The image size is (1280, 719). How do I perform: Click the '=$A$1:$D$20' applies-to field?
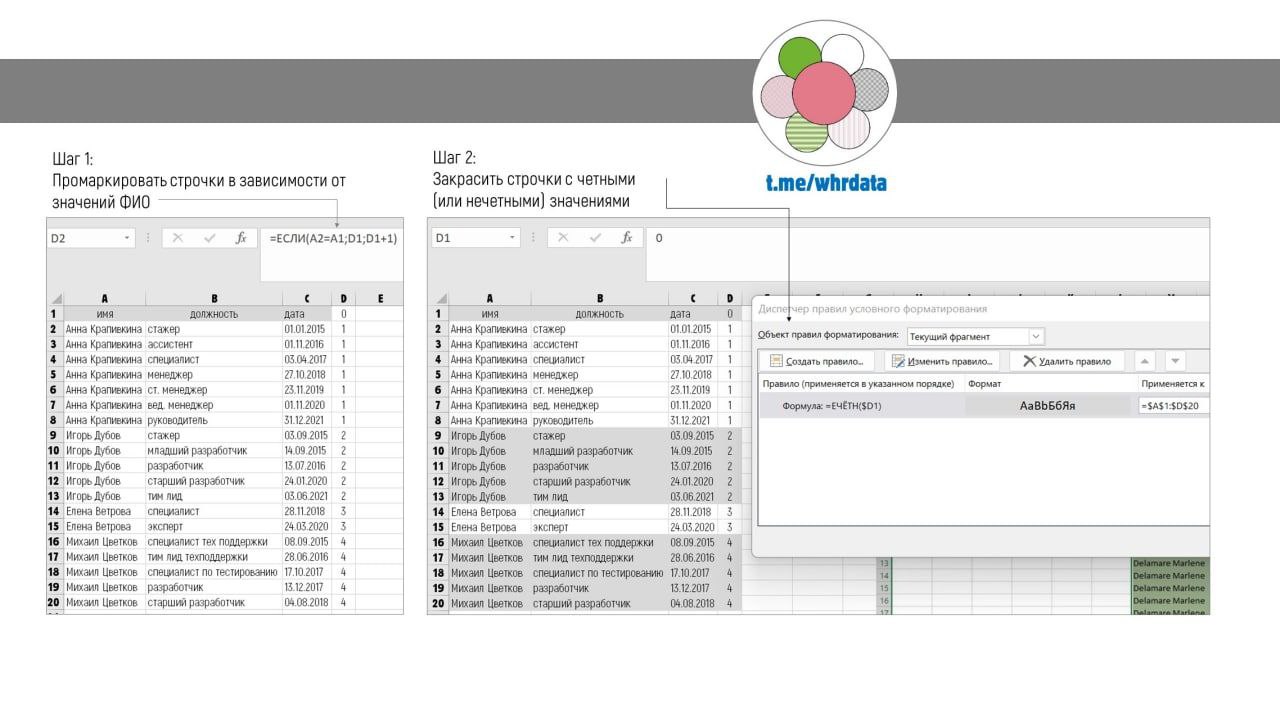pos(1172,406)
